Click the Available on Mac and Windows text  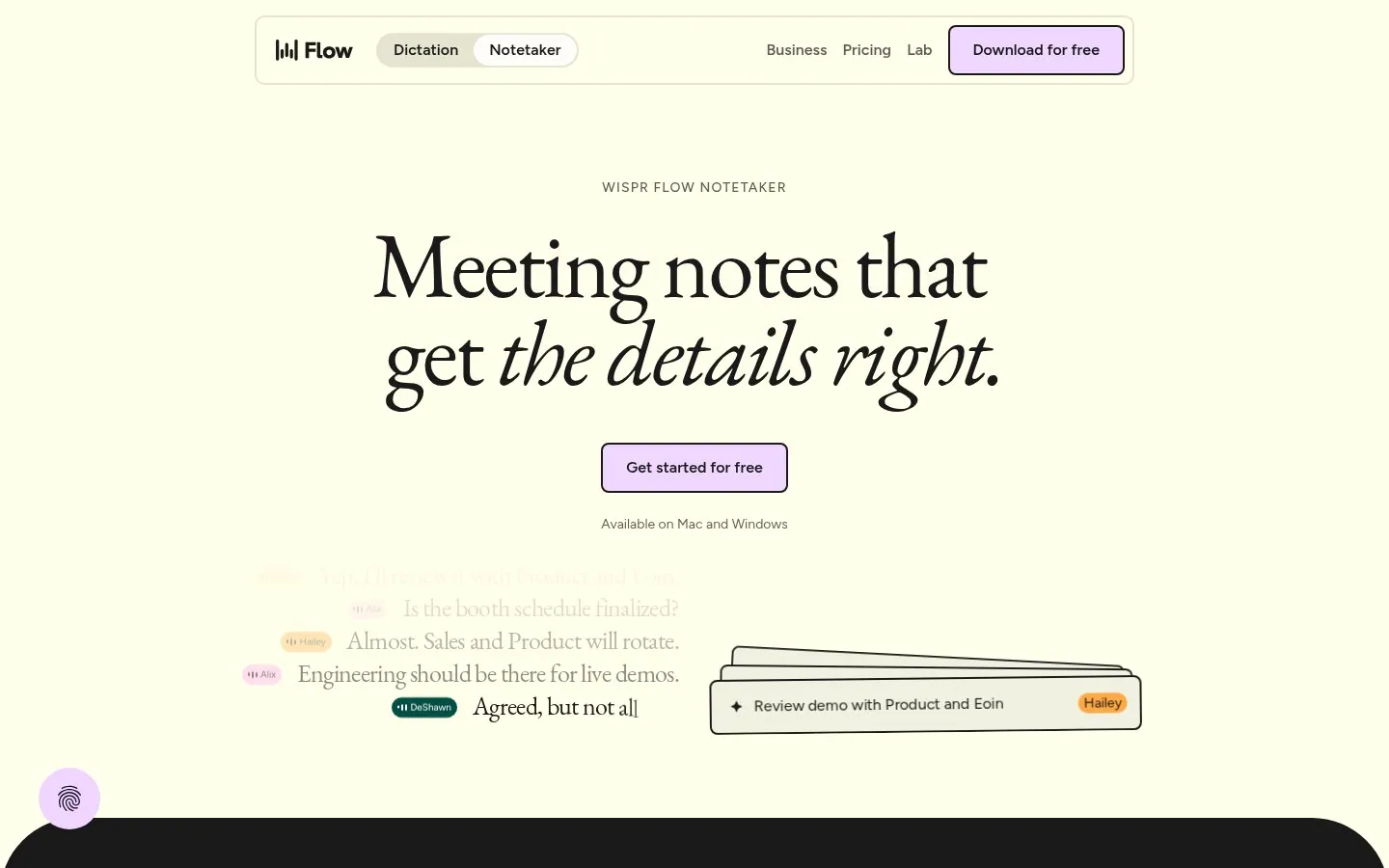[694, 524]
